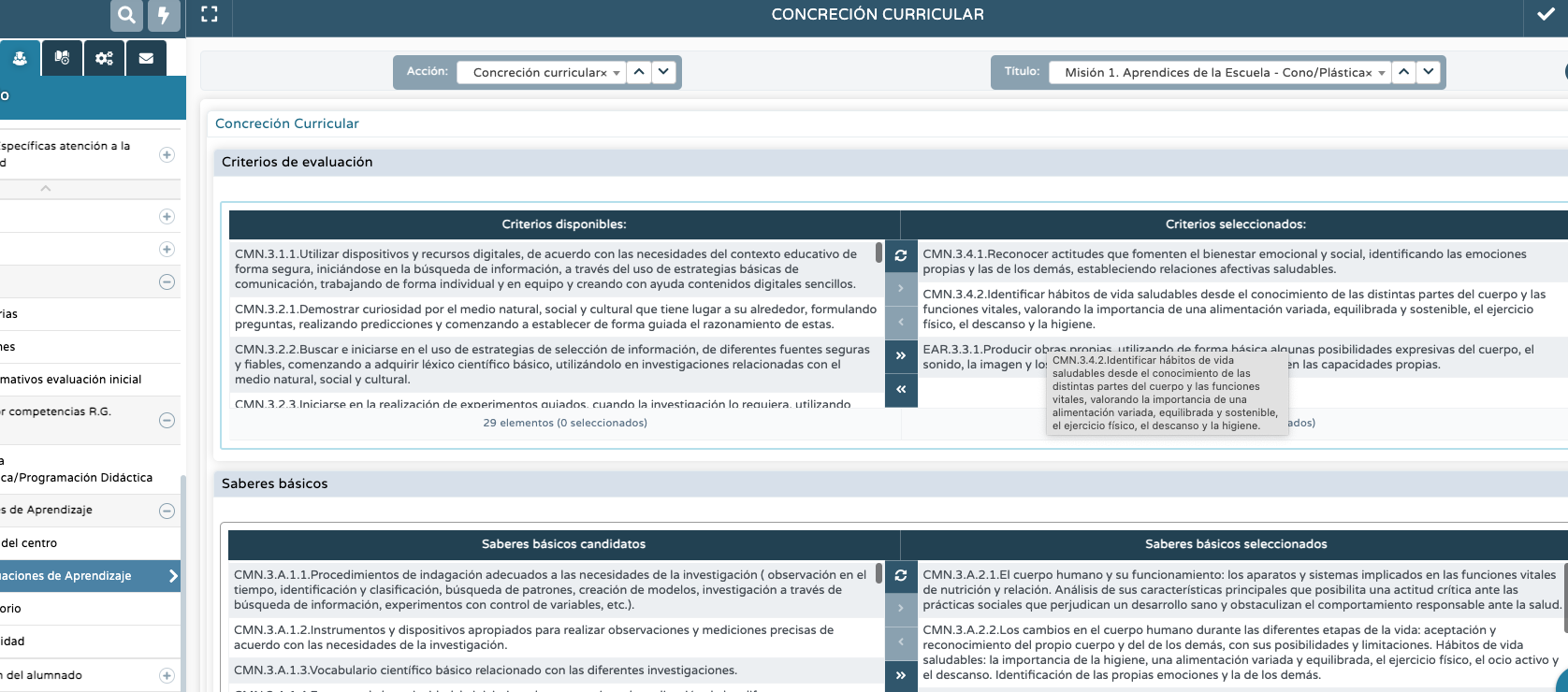Open 'Situaciones de Aprendizaje' sidebar menu item
The height and width of the screenshot is (692, 1568).
84,576
